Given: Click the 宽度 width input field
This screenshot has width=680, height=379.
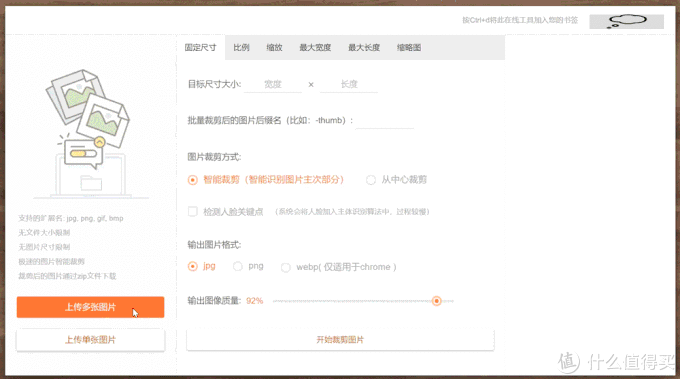Looking at the screenshot, I should point(273,84).
